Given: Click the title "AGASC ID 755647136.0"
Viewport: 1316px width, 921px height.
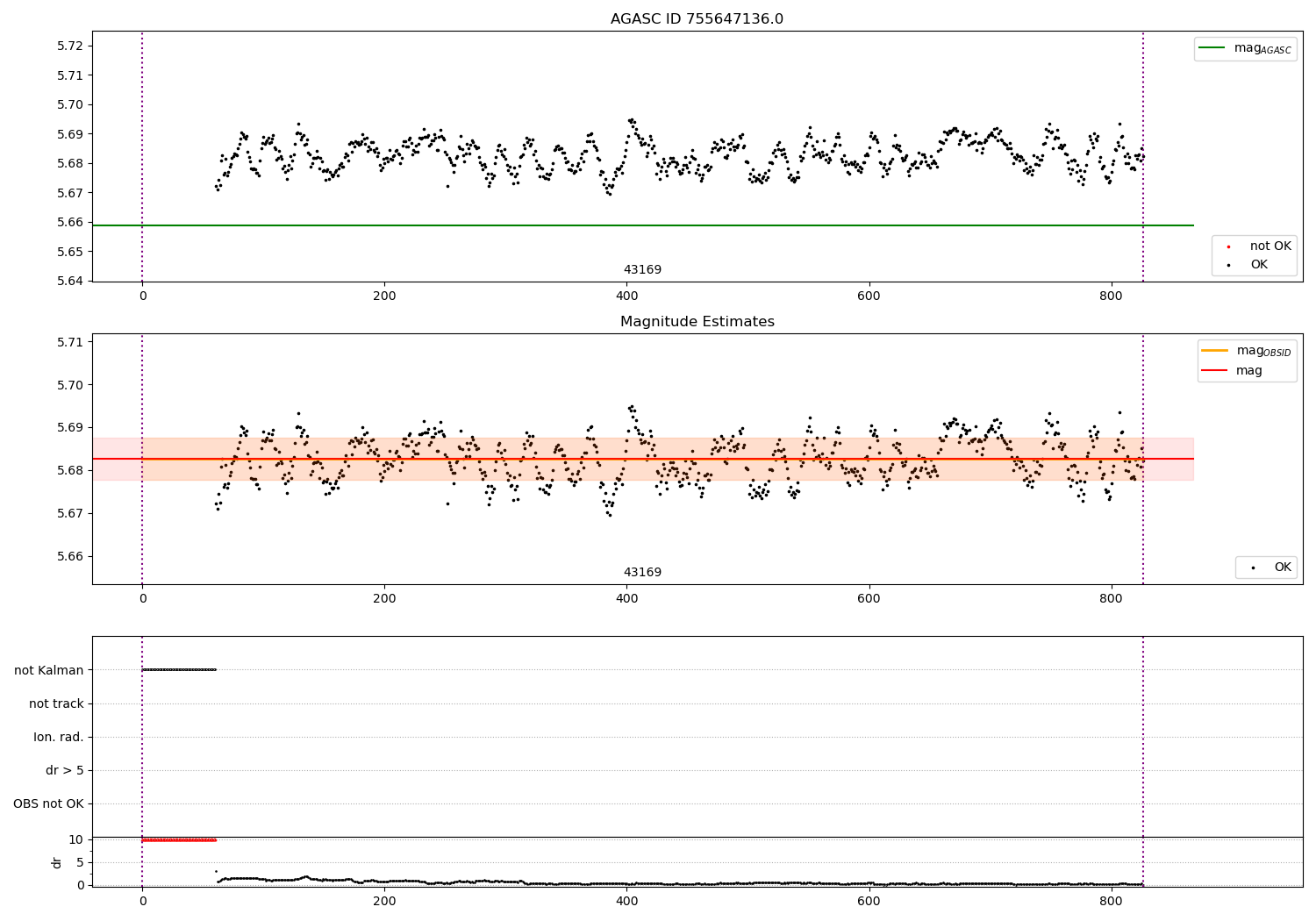Looking at the screenshot, I should [697, 19].
